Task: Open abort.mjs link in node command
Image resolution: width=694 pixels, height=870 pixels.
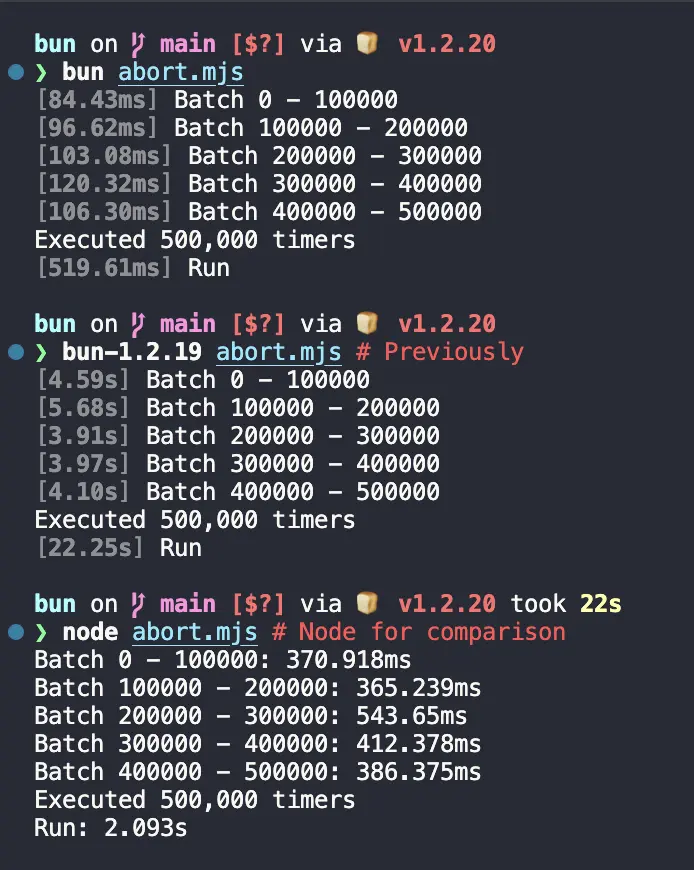Action: point(195,632)
